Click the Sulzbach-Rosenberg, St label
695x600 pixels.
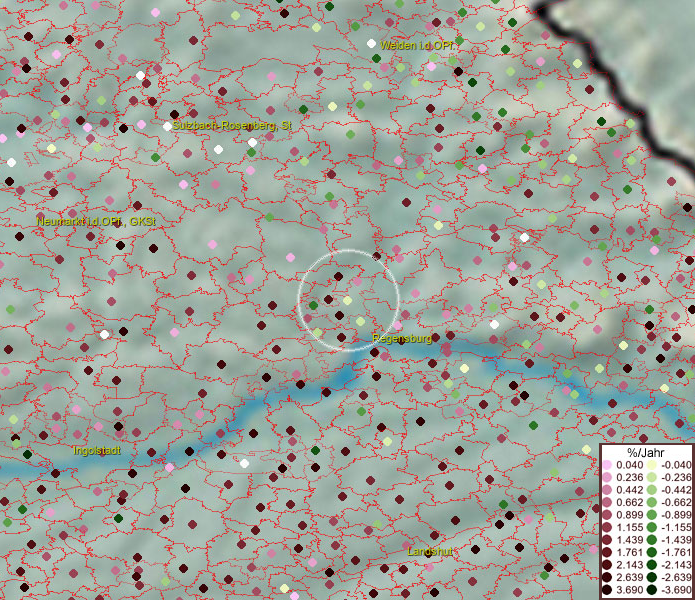pyautogui.click(x=232, y=125)
